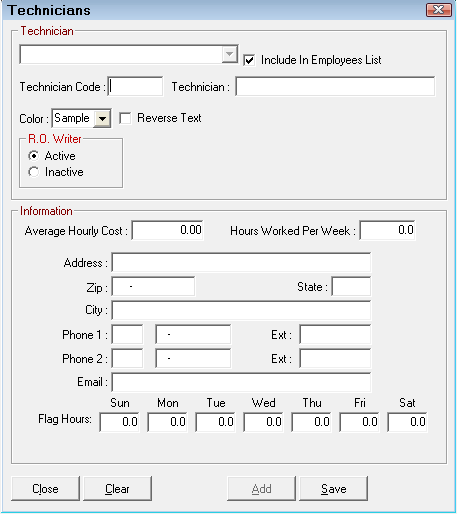Click the Wed flag hours field
Image resolution: width=457 pixels, height=514 pixels.
pyautogui.click(x=263, y=422)
